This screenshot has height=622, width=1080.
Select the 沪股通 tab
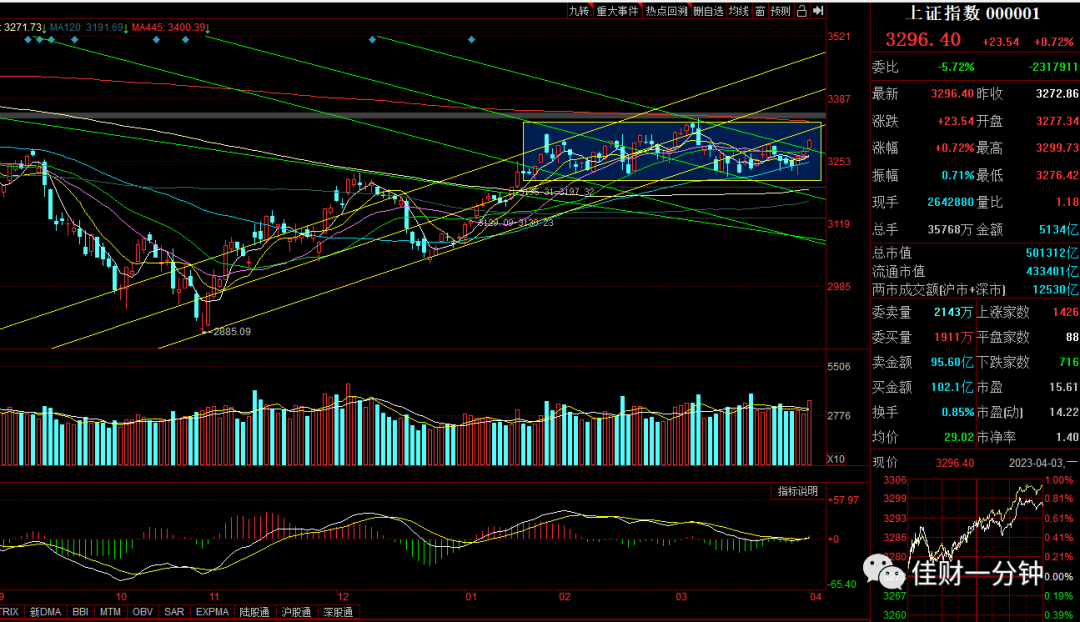pos(296,612)
